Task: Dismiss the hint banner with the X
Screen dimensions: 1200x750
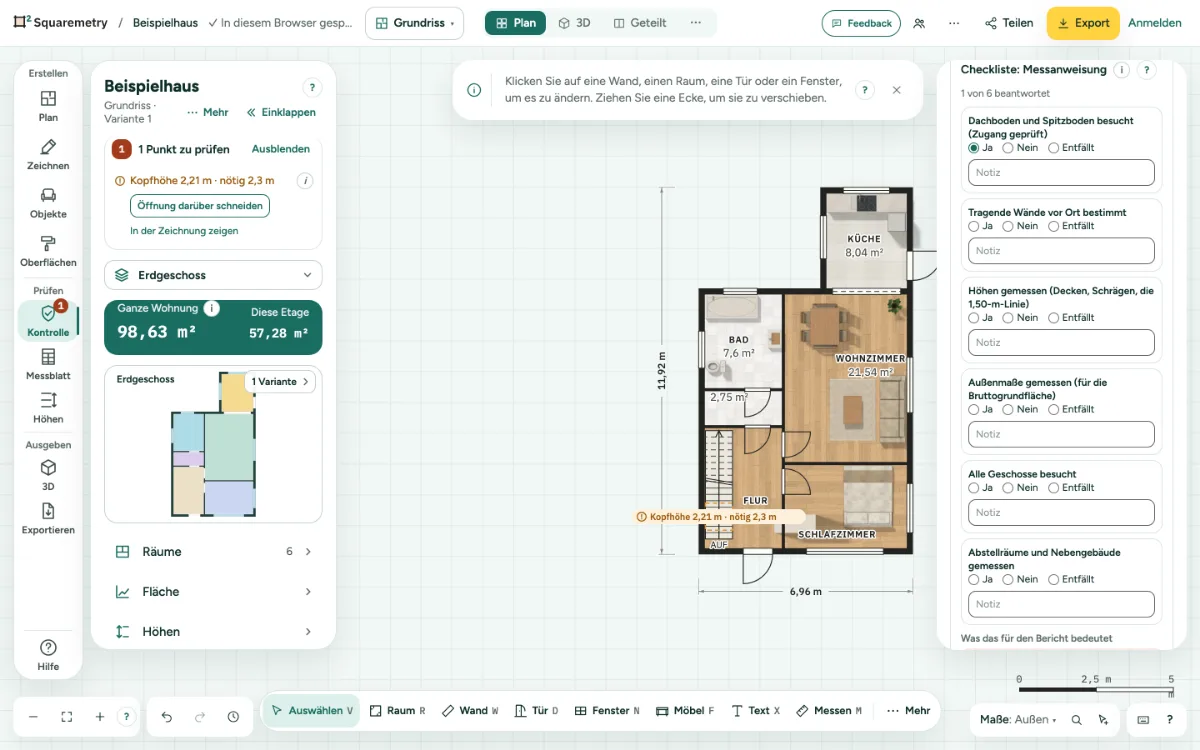Action: coord(897,90)
